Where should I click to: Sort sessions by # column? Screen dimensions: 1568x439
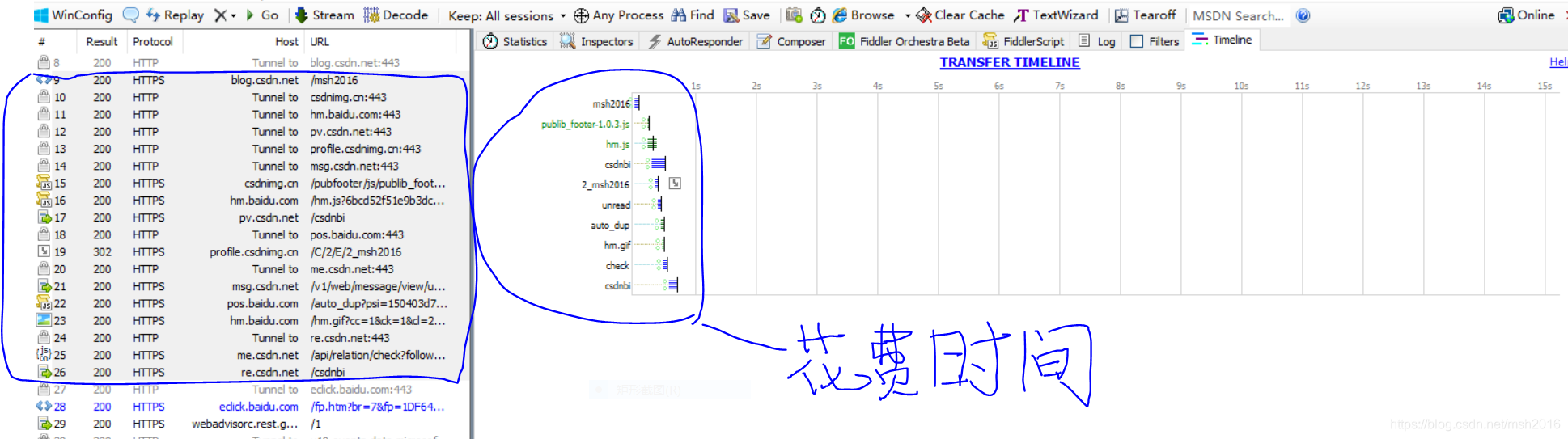pyautogui.click(x=55, y=41)
